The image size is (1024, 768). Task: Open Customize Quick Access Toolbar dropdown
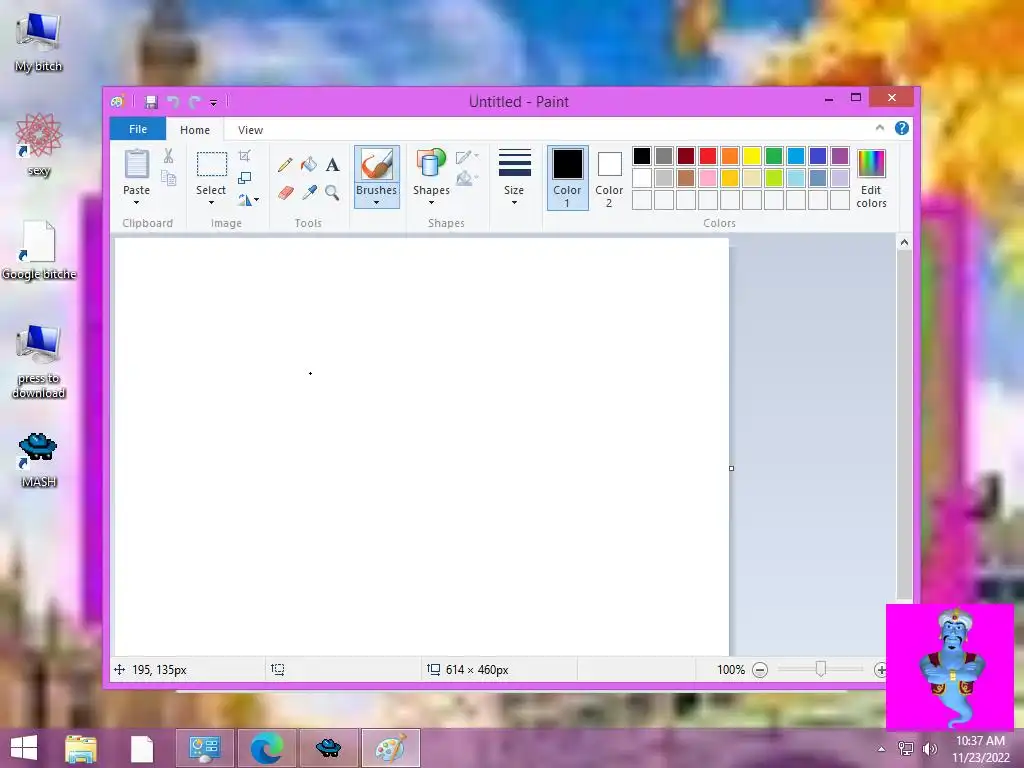(x=214, y=103)
